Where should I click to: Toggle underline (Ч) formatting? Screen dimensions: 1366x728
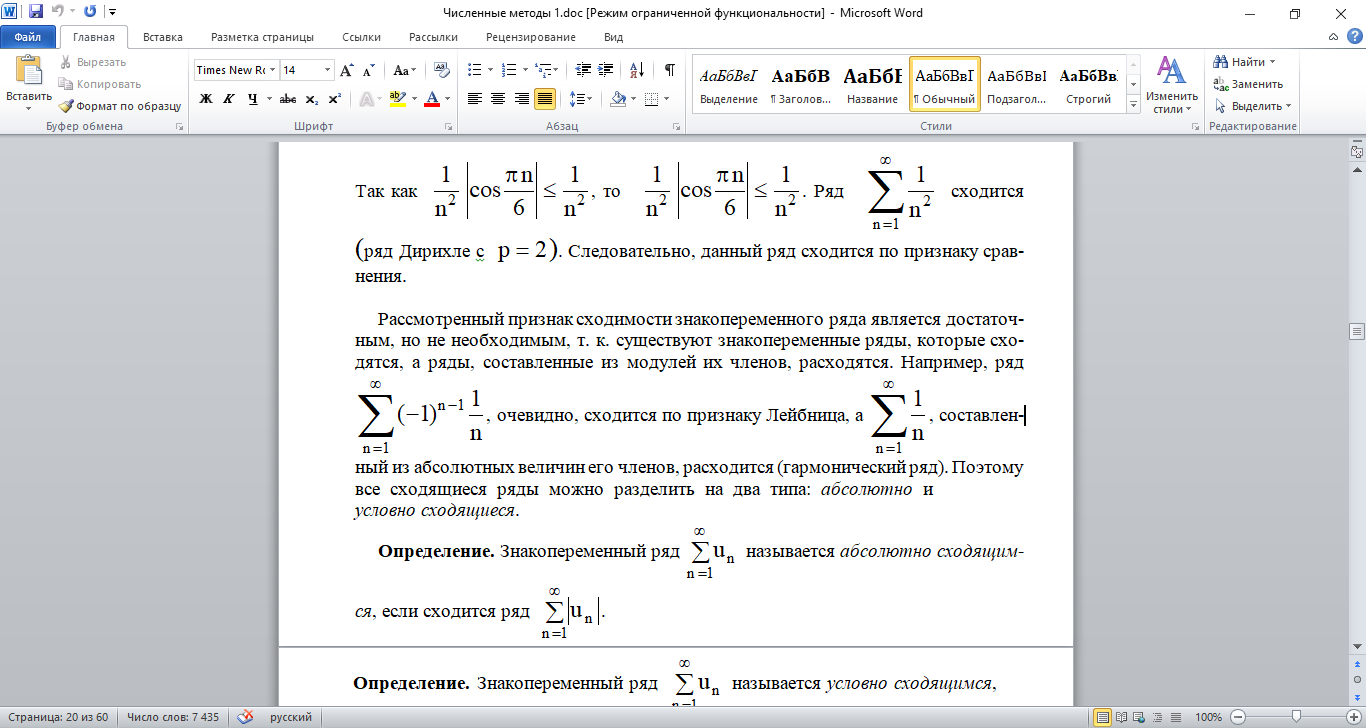click(252, 98)
